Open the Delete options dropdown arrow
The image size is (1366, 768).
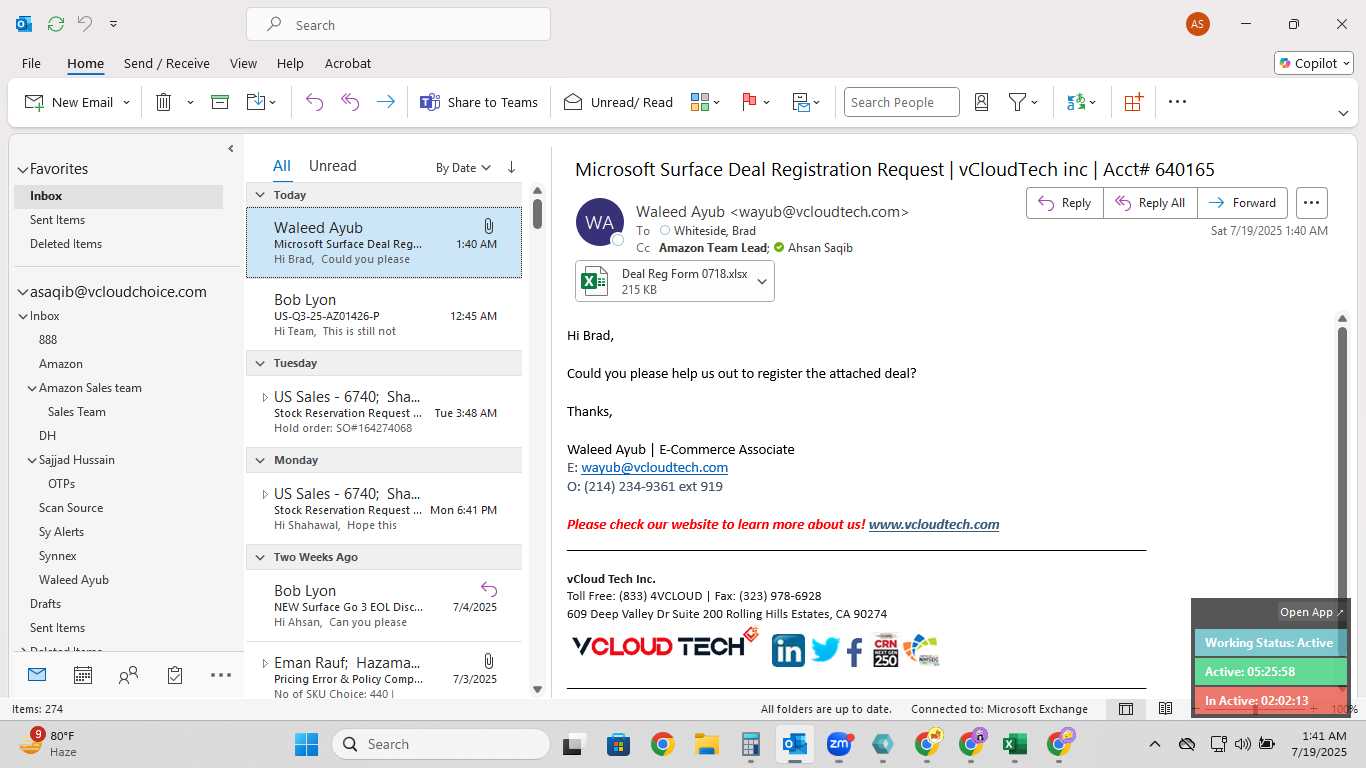[190, 102]
